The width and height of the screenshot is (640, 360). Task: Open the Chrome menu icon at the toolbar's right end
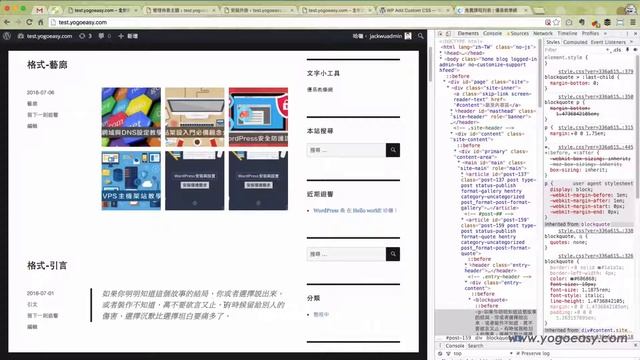click(633, 22)
